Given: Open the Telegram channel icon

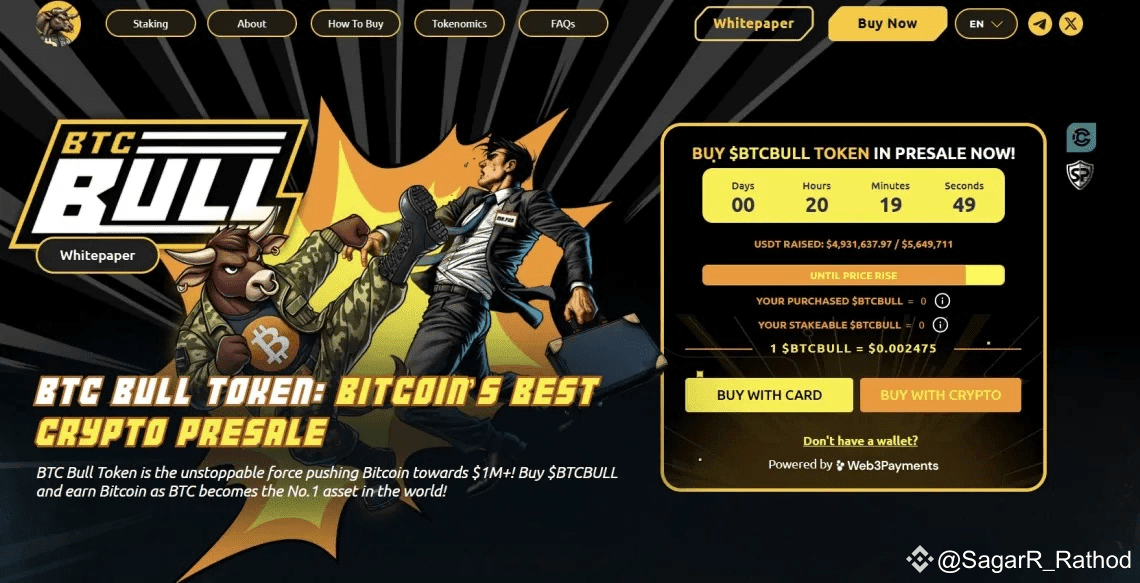Looking at the screenshot, I should pos(1040,24).
